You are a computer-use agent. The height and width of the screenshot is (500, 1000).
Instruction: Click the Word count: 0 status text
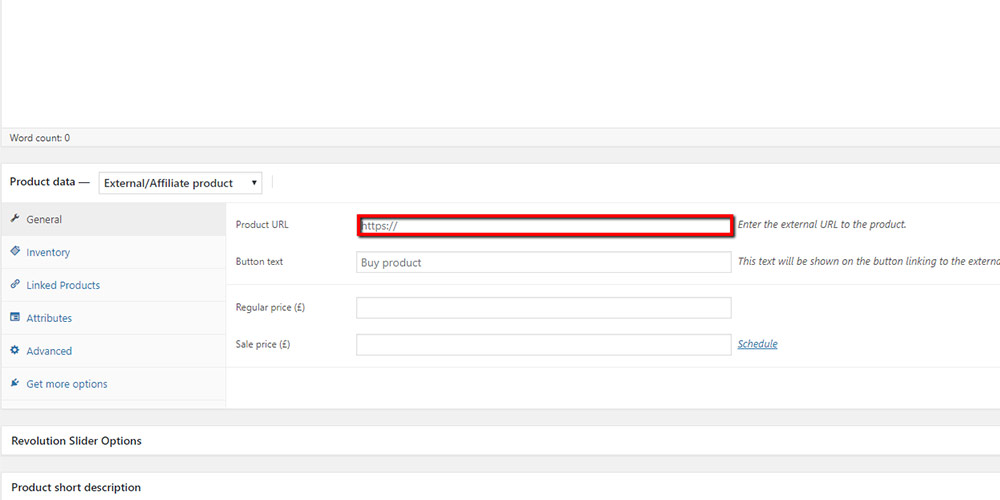pyautogui.click(x=40, y=138)
